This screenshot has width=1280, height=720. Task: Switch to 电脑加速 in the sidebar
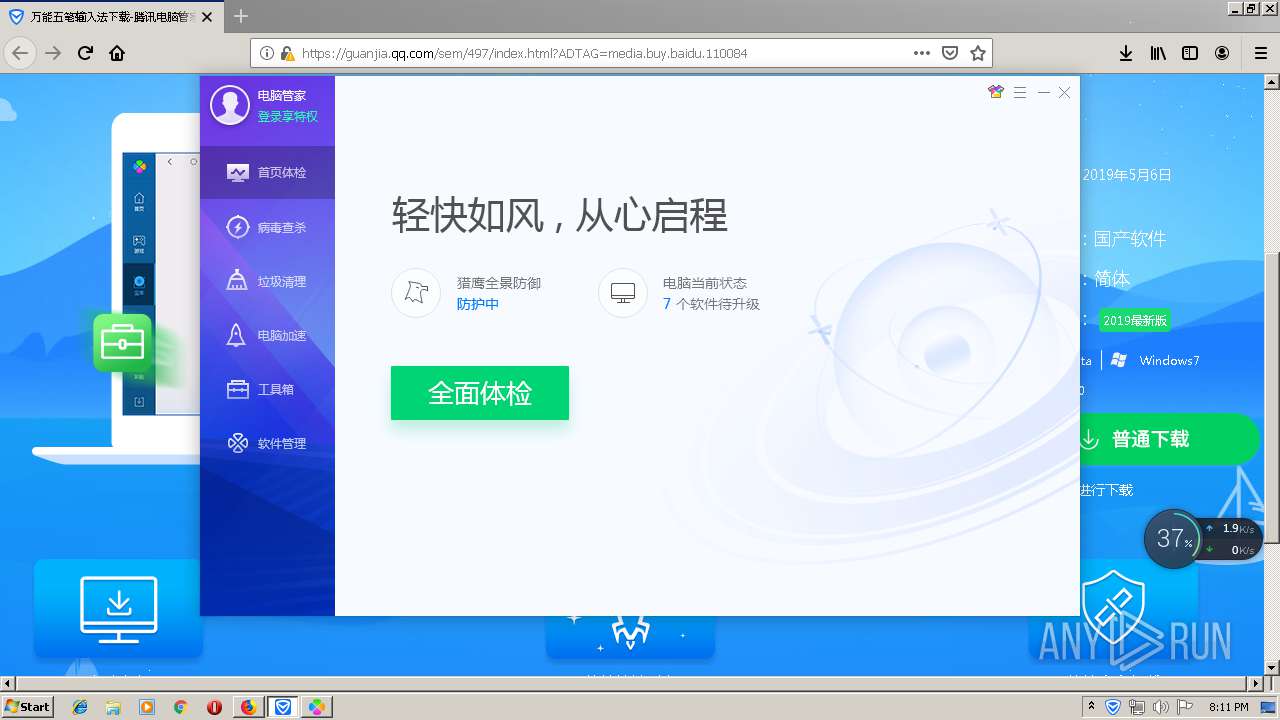point(267,335)
